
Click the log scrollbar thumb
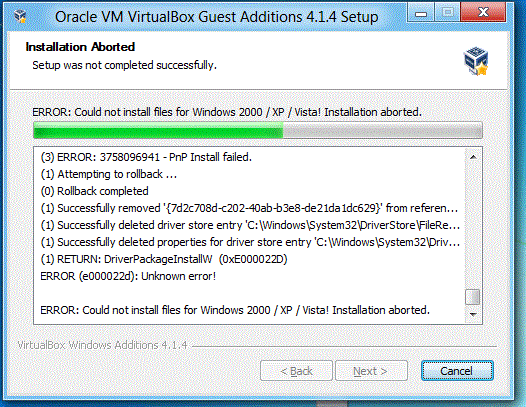click(x=473, y=297)
